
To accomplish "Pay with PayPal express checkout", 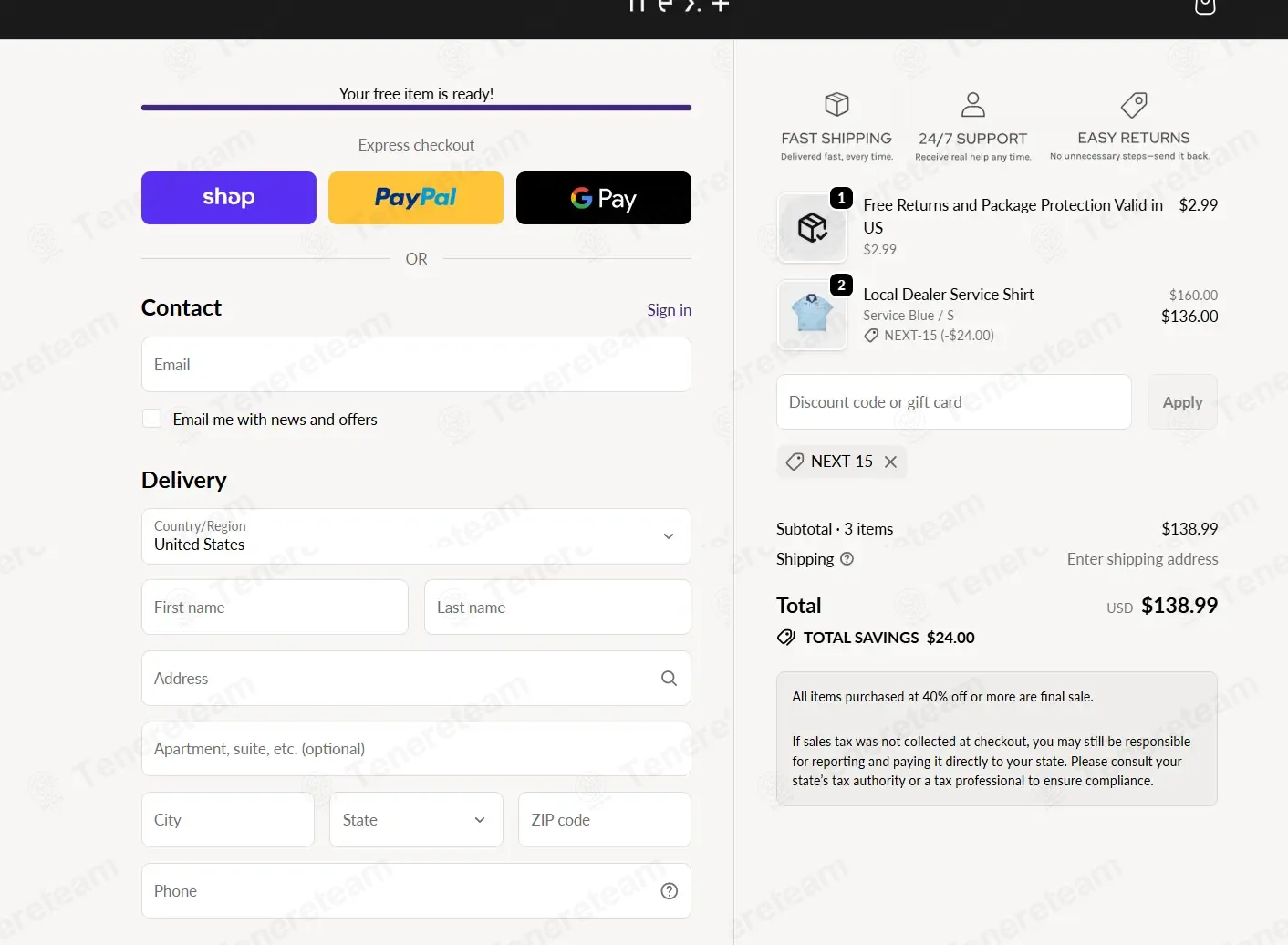I will (416, 198).
